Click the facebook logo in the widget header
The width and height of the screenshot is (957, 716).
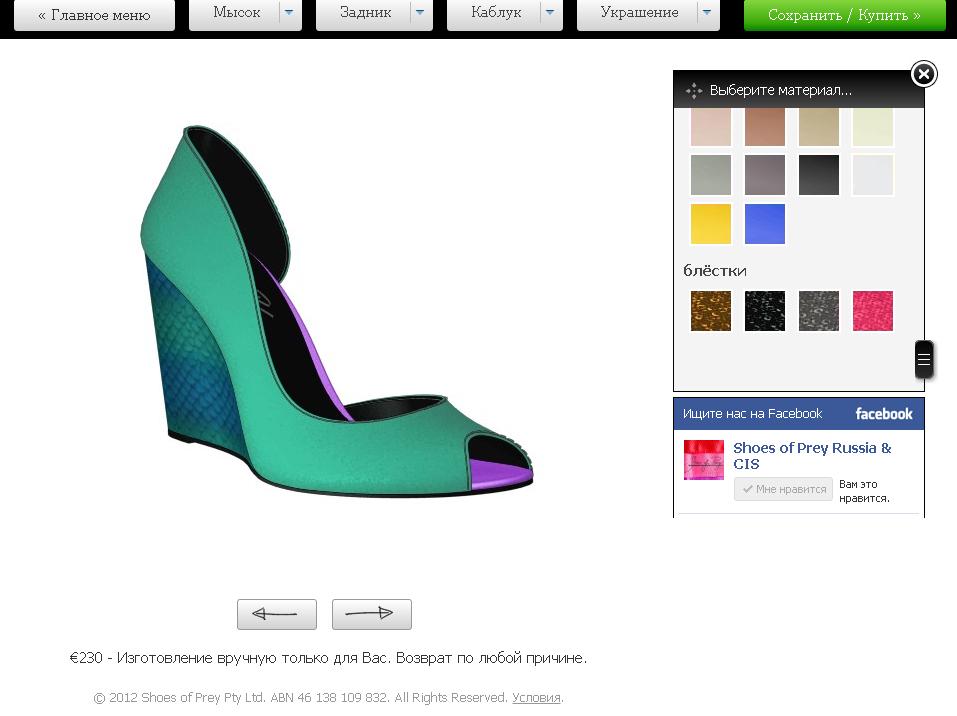(x=884, y=414)
